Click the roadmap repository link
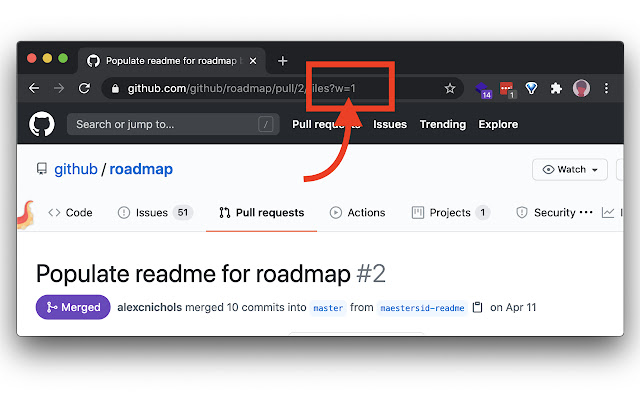 click(x=141, y=169)
